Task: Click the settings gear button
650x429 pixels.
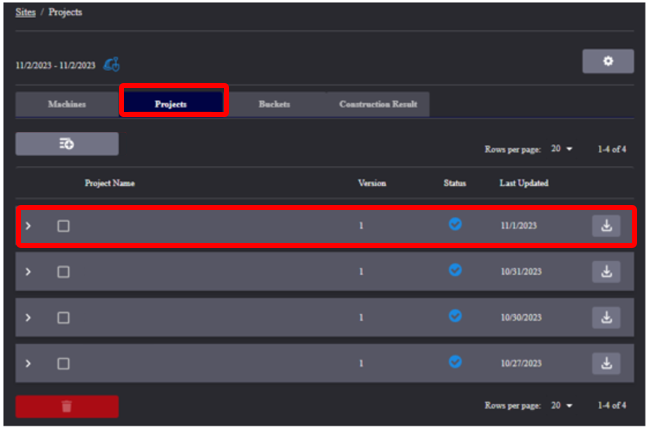Action: [607, 62]
